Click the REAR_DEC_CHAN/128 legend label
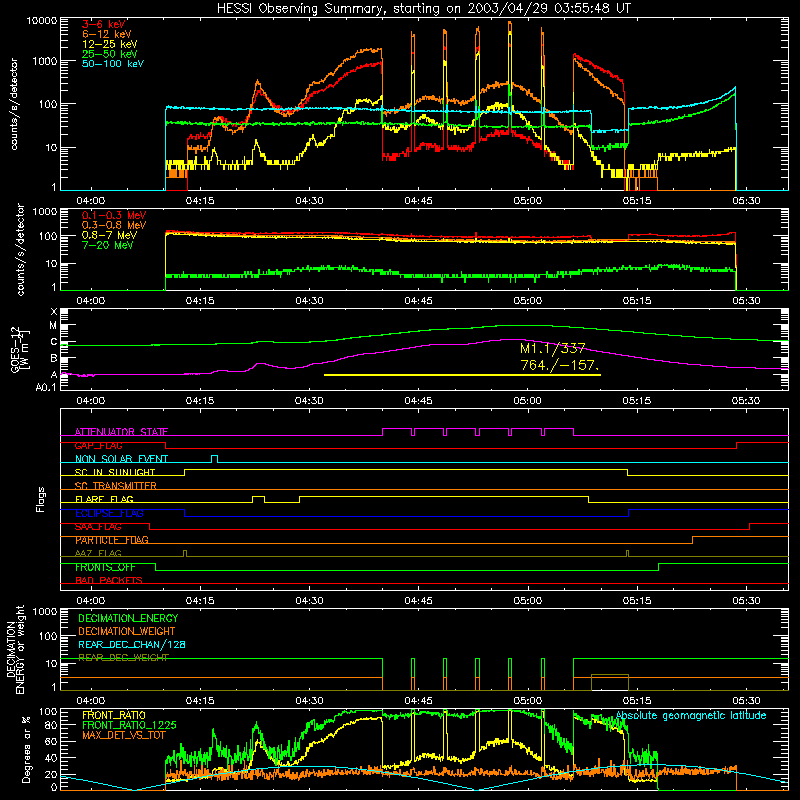The image size is (800, 800). coord(132,644)
